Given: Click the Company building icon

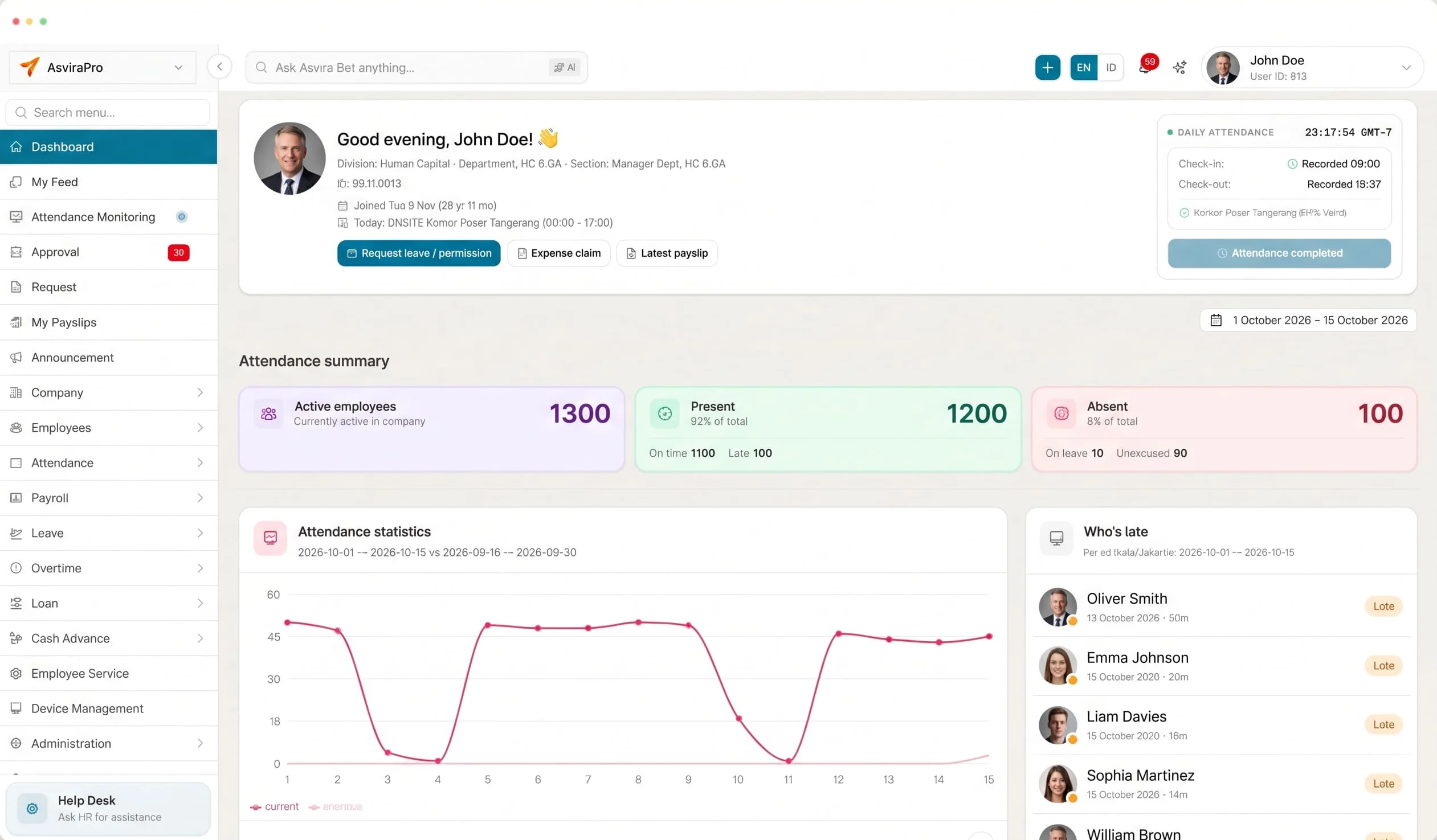Looking at the screenshot, I should point(16,392).
